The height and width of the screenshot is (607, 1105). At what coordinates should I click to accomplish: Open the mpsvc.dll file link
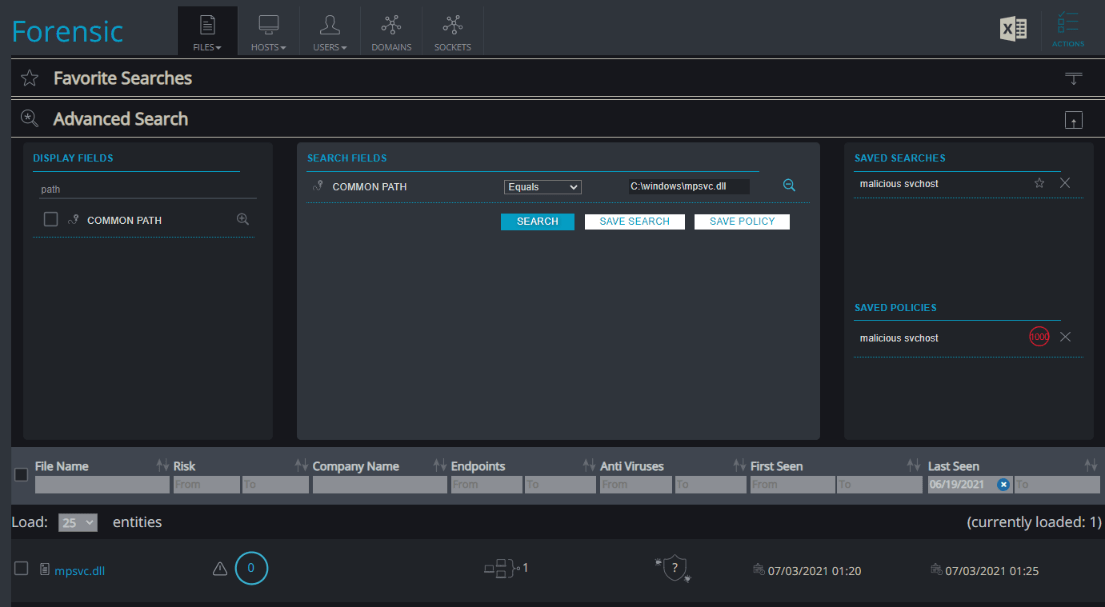coord(80,571)
